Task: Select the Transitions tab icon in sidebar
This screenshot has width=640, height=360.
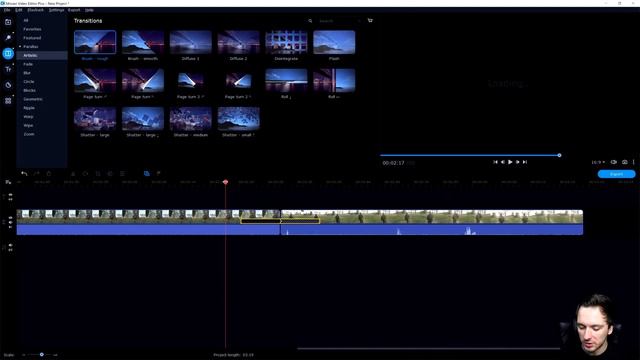Action: 8,53
